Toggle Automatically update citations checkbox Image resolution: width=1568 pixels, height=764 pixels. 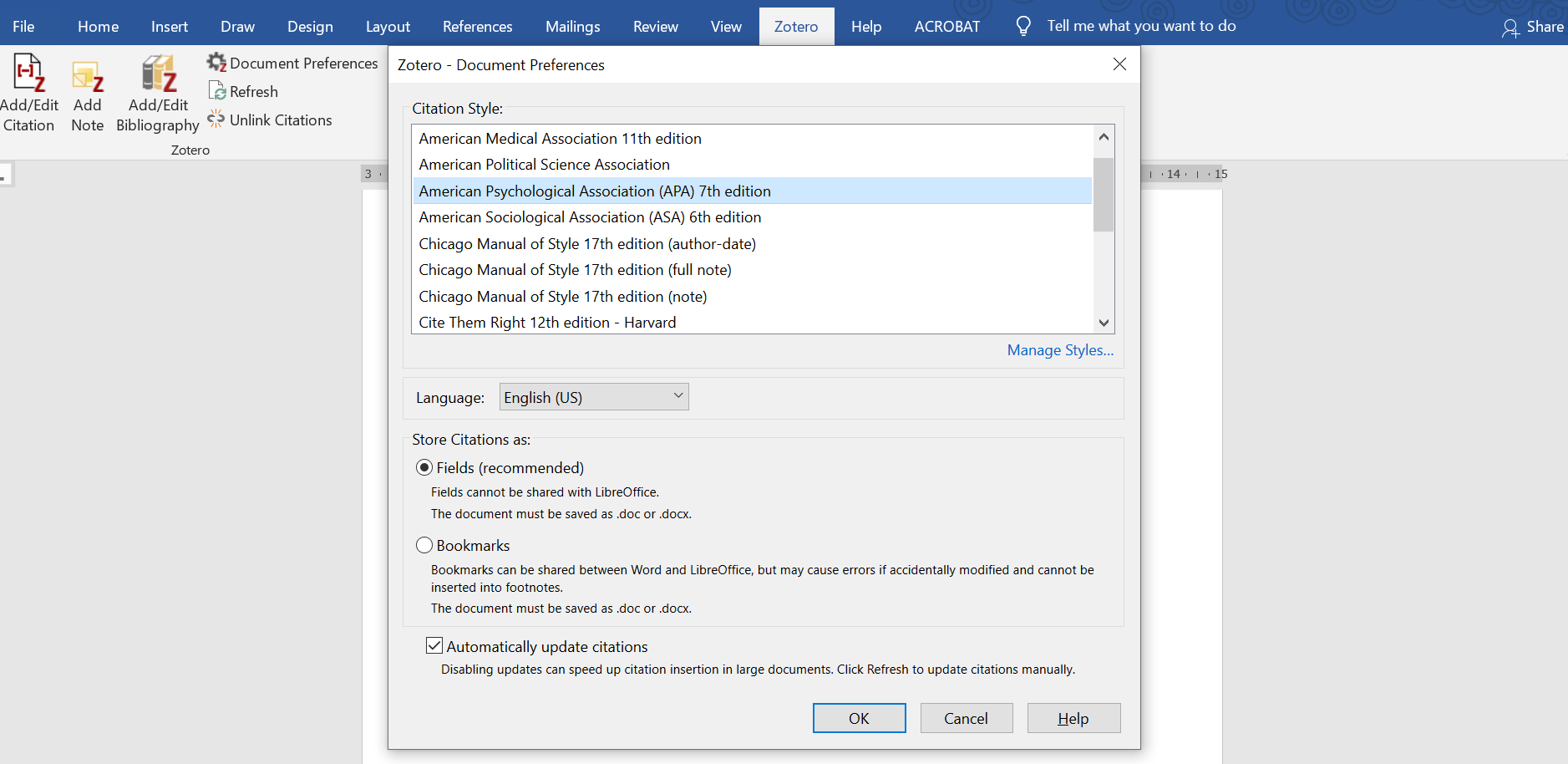pyautogui.click(x=434, y=645)
